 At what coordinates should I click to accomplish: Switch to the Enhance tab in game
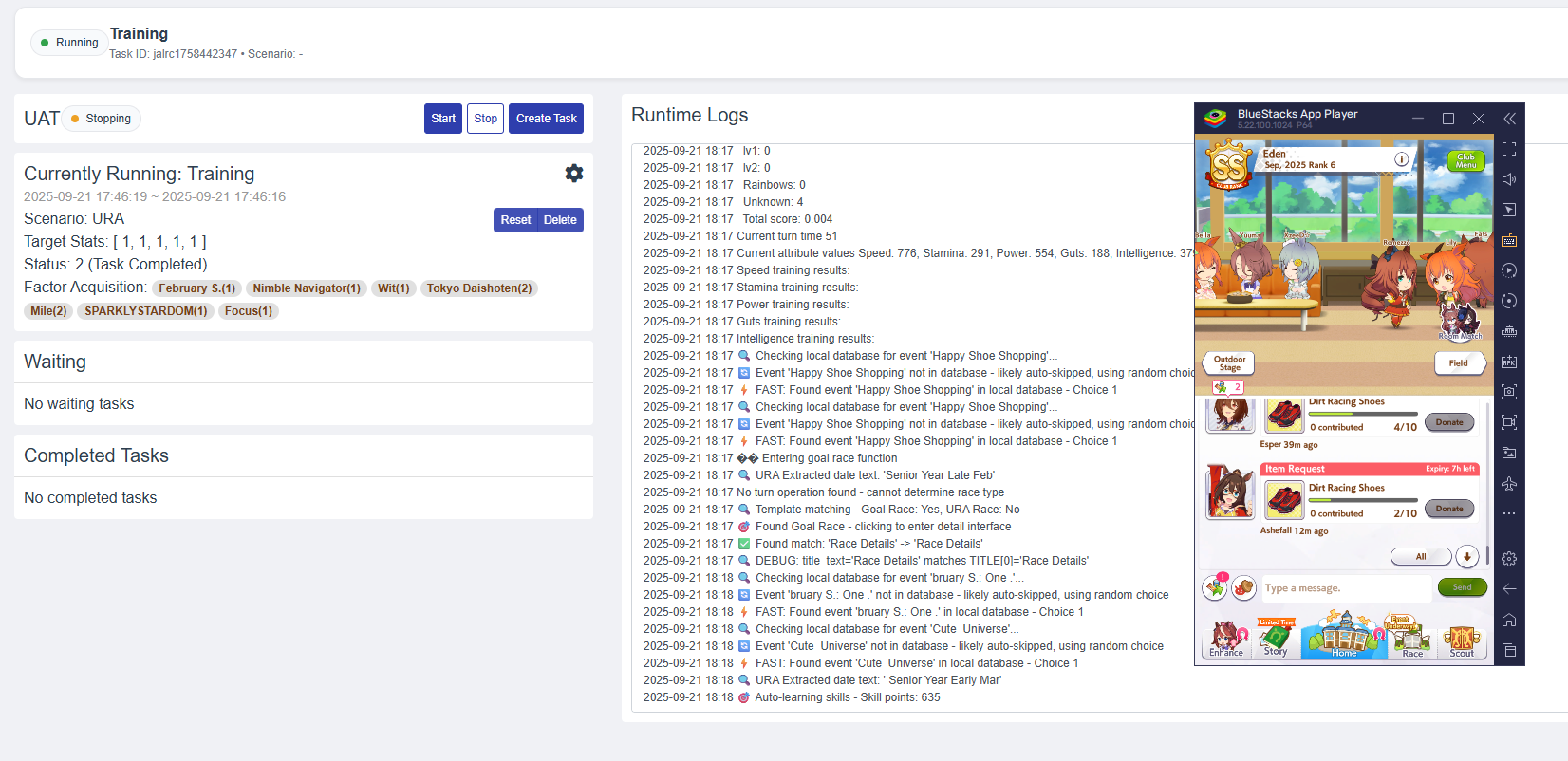point(1226,640)
